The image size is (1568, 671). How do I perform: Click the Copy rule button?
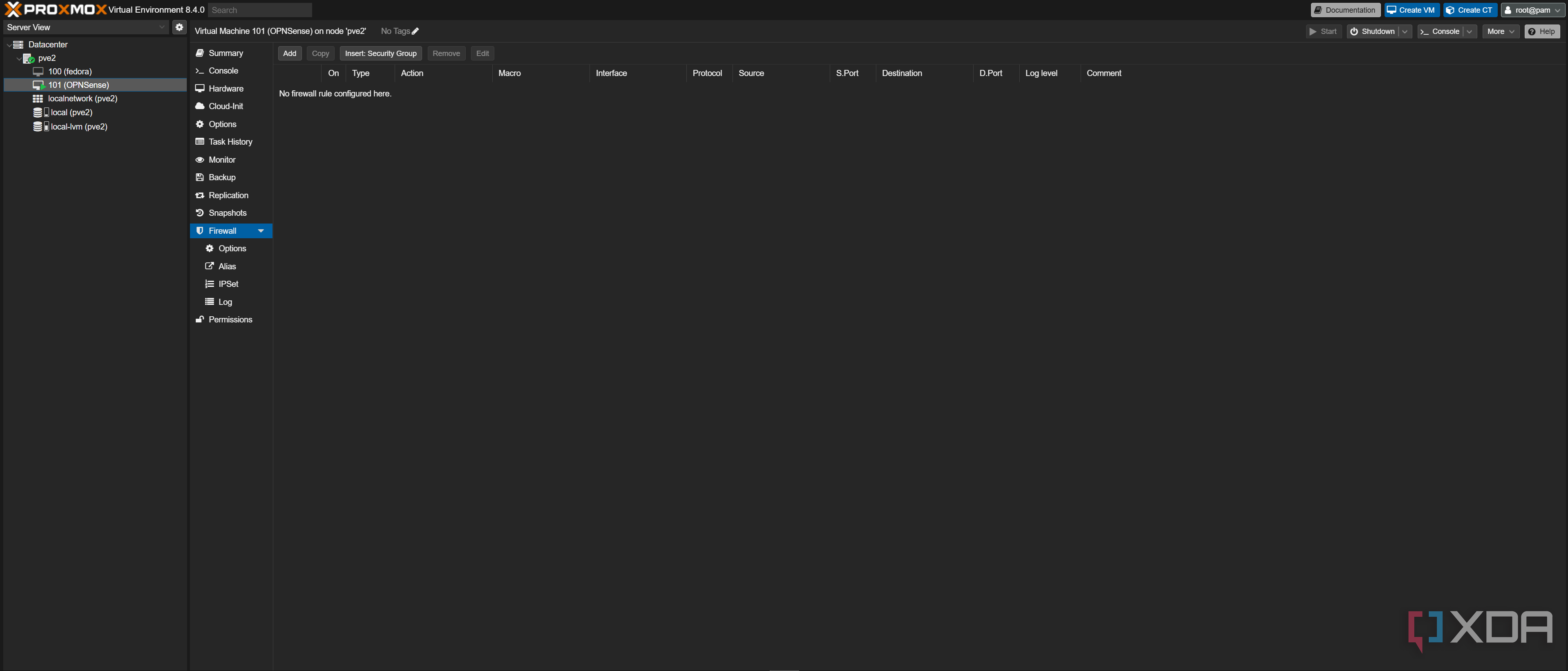point(320,54)
